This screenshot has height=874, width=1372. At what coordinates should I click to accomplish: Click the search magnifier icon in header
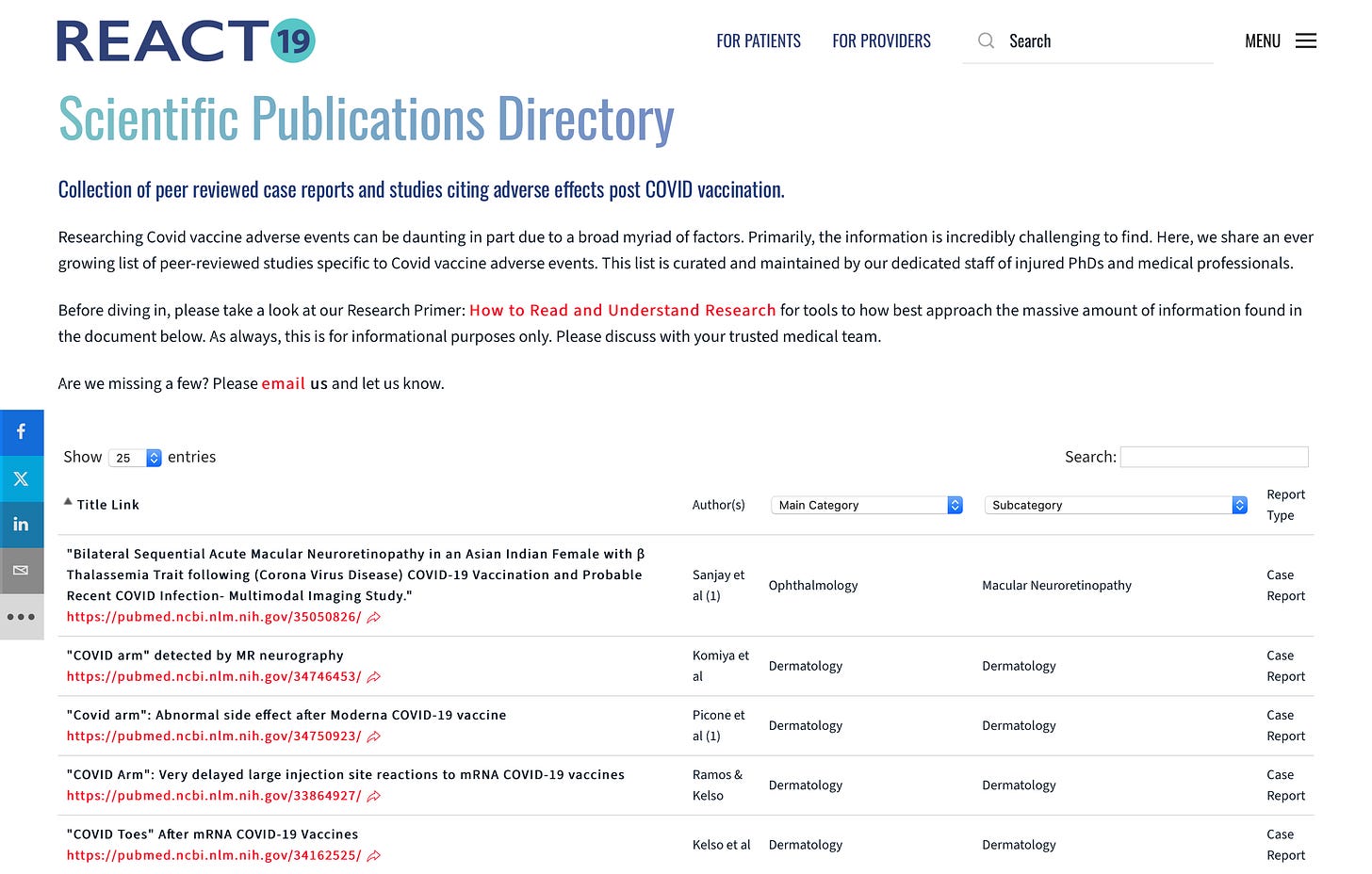[x=986, y=40]
